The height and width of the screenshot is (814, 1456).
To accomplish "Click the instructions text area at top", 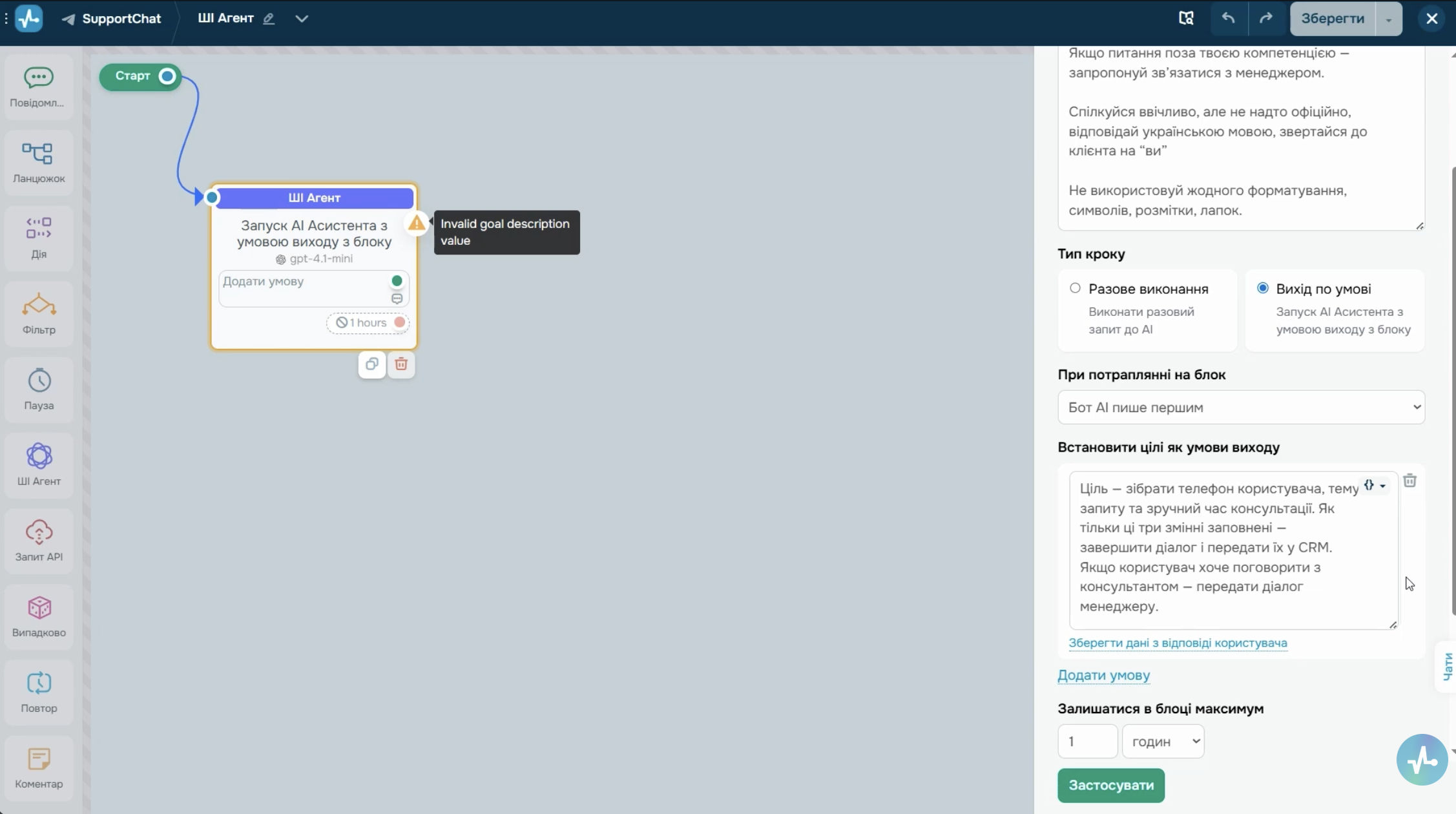I will pos(1241,138).
